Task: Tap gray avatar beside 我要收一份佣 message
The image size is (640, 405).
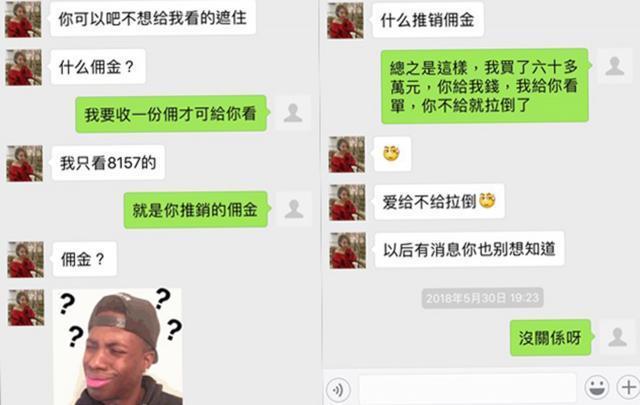Action: (x=293, y=113)
